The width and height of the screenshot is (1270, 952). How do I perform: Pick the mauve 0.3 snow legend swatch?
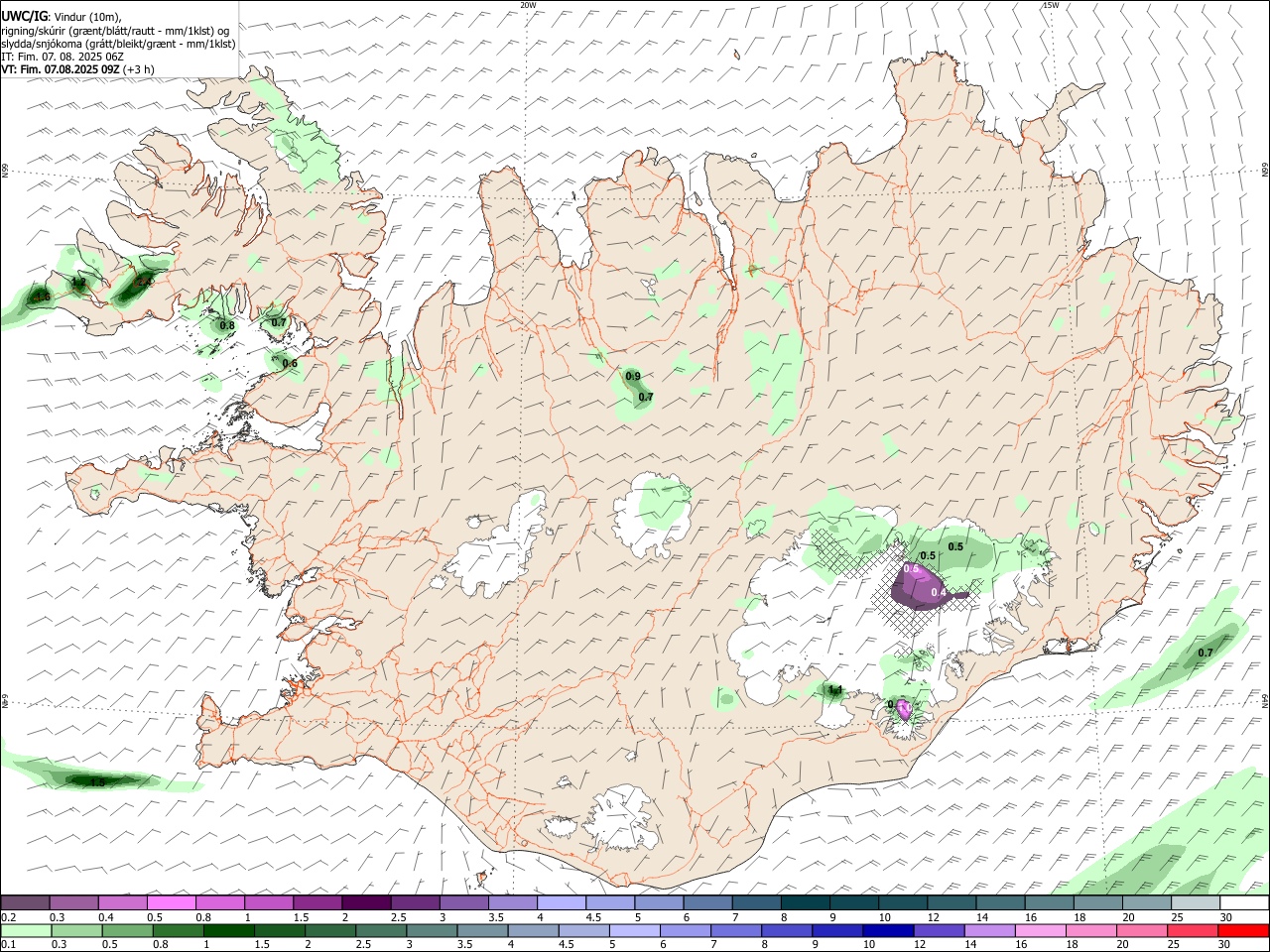pos(73,902)
